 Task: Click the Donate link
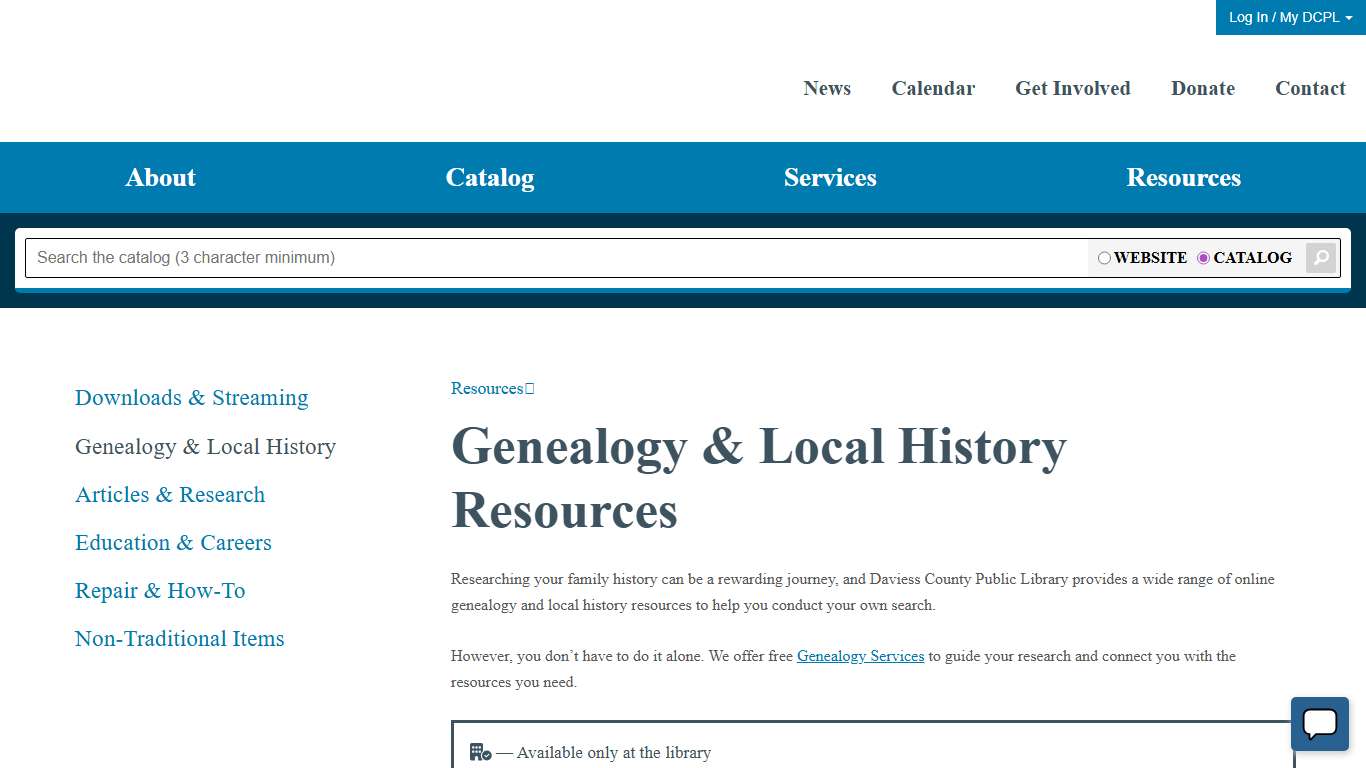coord(1203,88)
